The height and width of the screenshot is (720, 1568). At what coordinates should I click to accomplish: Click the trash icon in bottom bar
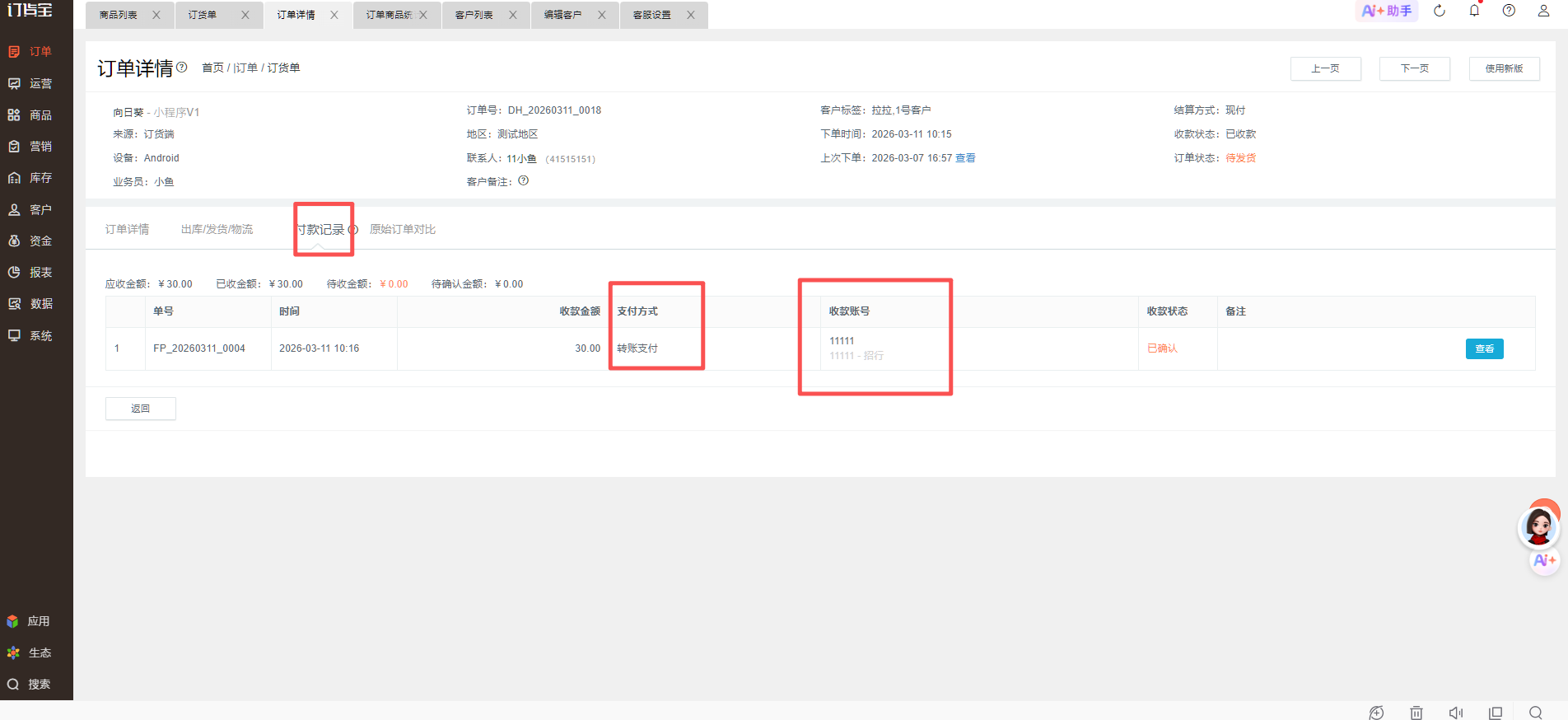point(1416,713)
